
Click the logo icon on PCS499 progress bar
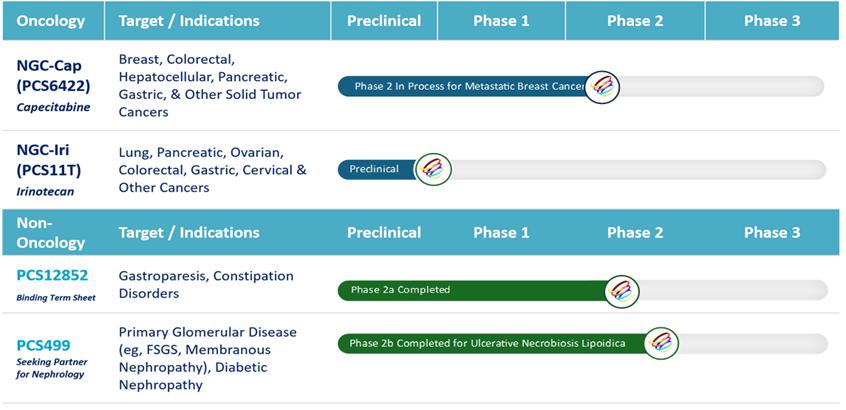661,343
